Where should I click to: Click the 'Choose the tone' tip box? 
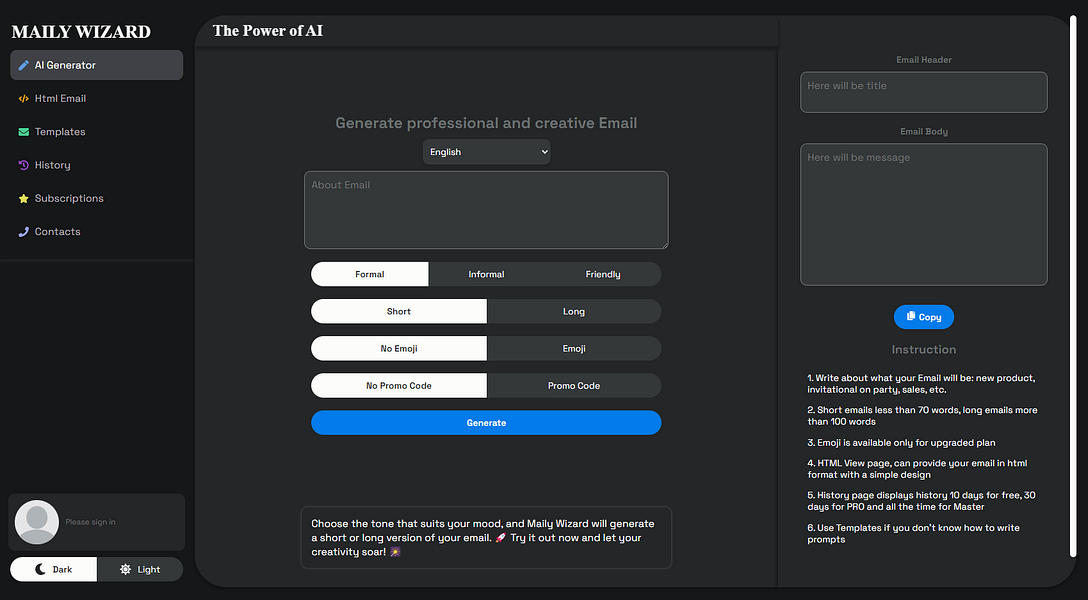486,538
